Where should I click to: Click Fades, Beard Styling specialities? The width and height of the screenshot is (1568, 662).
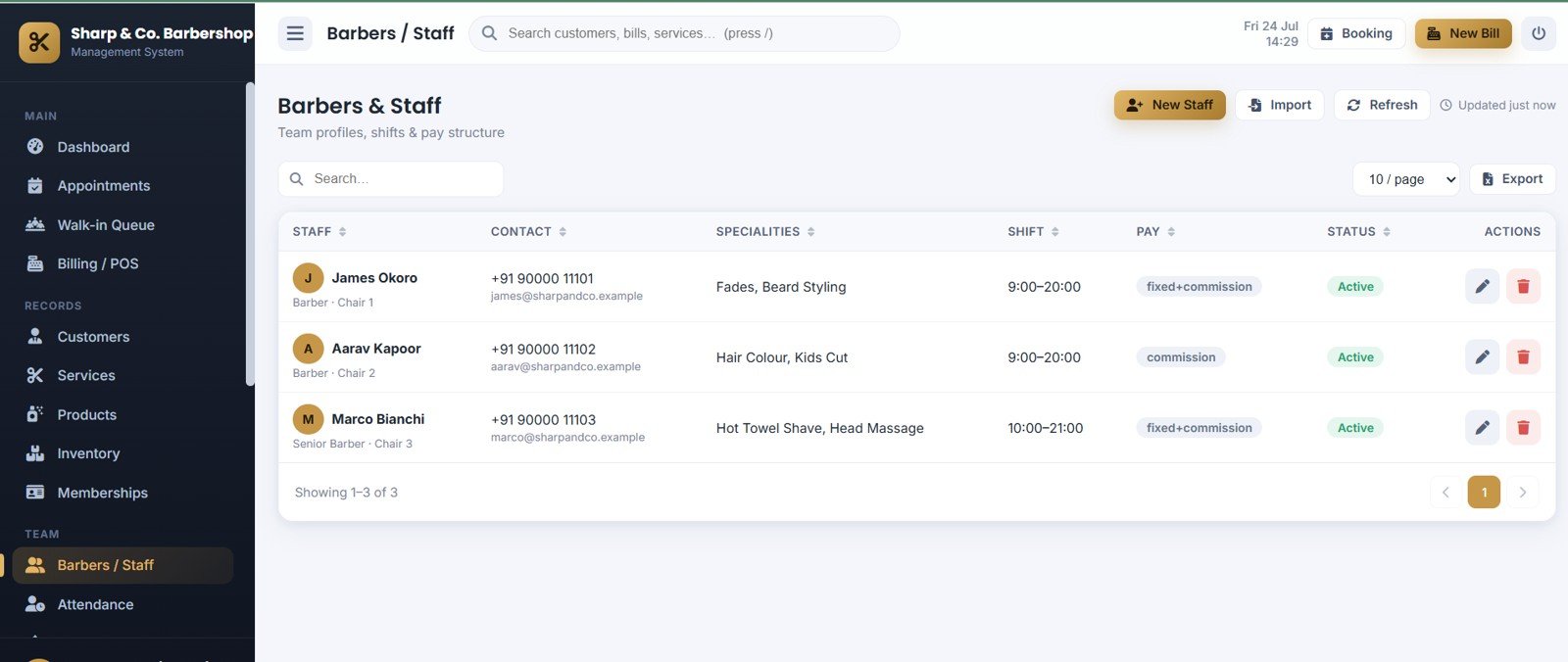pyautogui.click(x=781, y=287)
